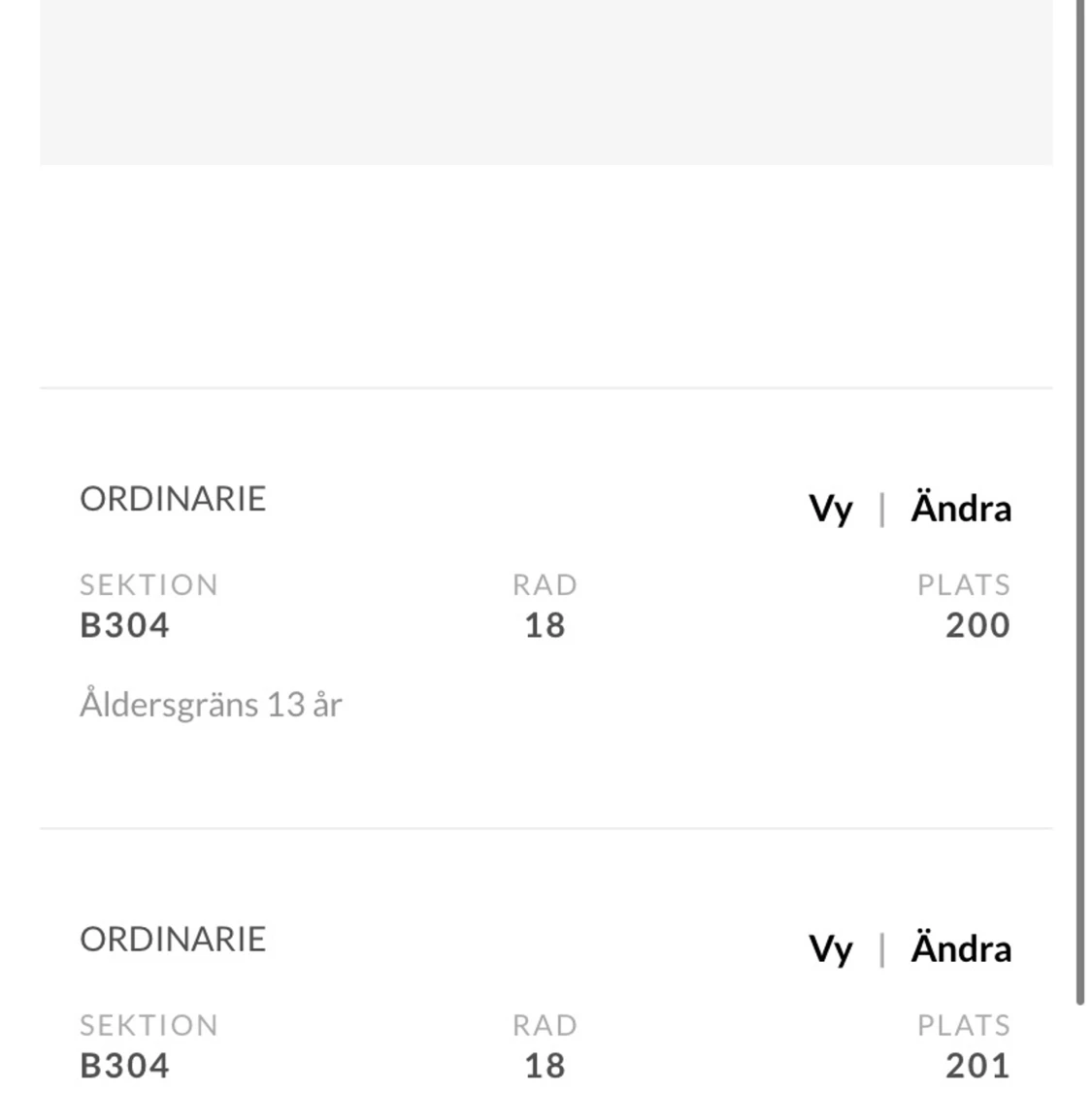Click Ändra for the seat 201 ticket

tap(961, 947)
